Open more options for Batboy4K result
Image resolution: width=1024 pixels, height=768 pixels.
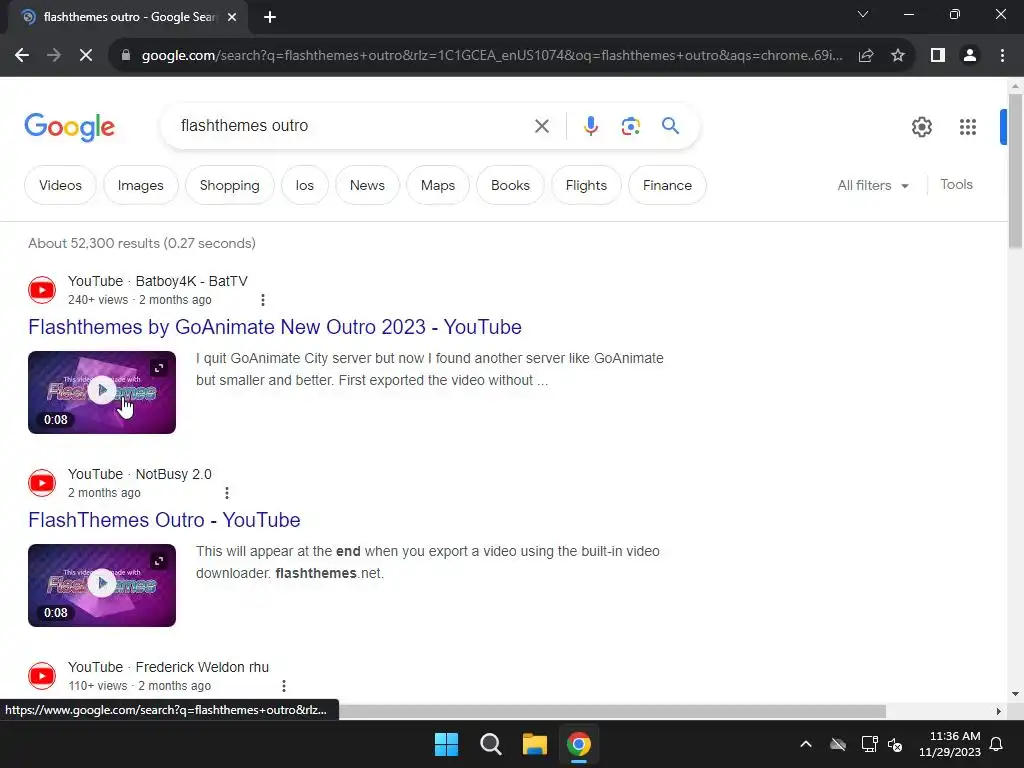coord(263,300)
